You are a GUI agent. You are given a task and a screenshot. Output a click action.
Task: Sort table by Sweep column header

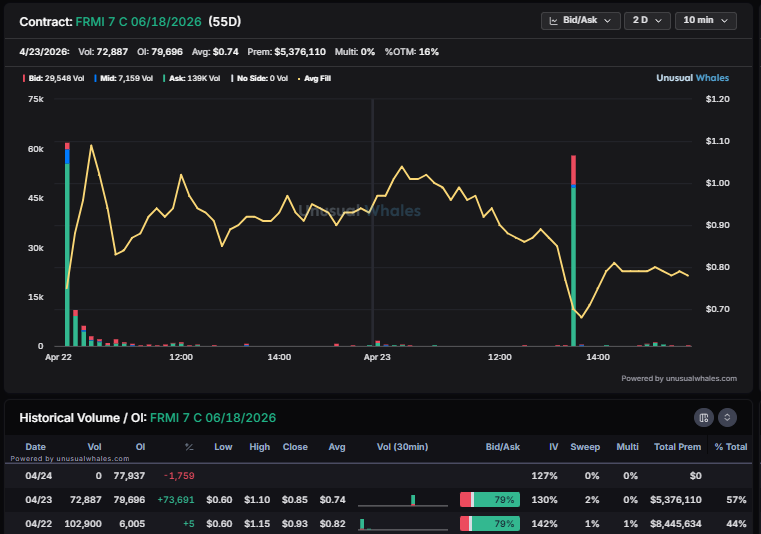[585, 447]
